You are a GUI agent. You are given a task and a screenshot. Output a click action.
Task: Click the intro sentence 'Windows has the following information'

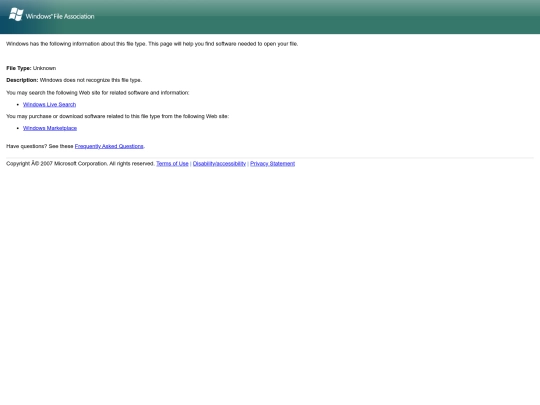[x=152, y=44]
